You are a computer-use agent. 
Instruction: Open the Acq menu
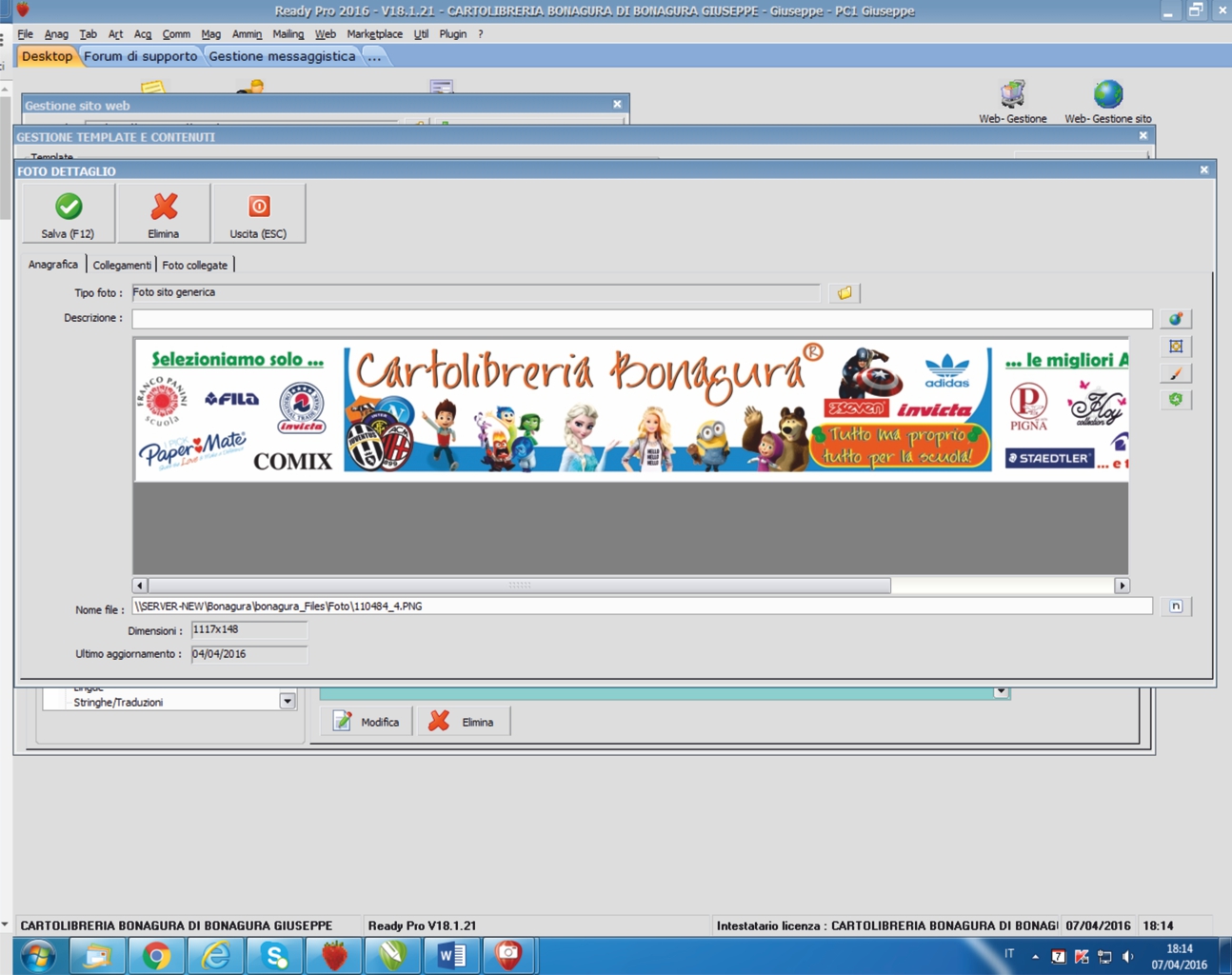143,34
